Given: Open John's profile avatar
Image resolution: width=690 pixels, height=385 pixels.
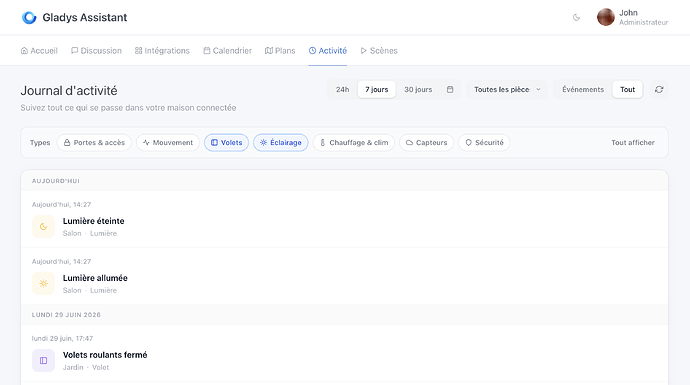Looking at the screenshot, I should (x=606, y=18).
